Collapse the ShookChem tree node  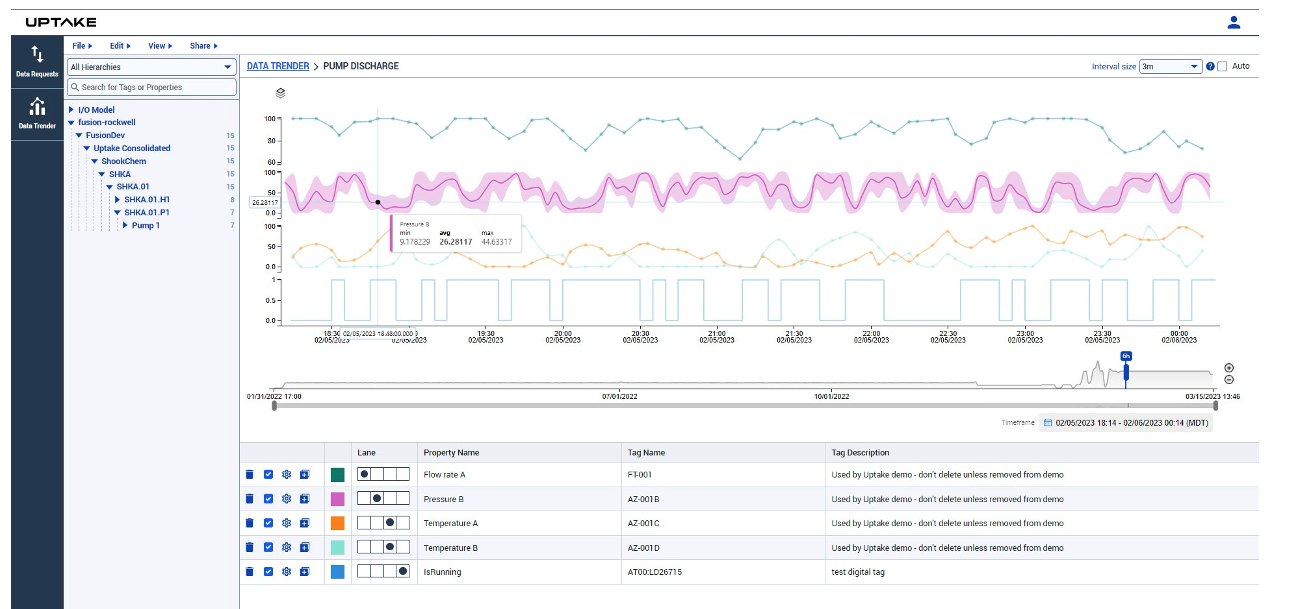point(95,161)
